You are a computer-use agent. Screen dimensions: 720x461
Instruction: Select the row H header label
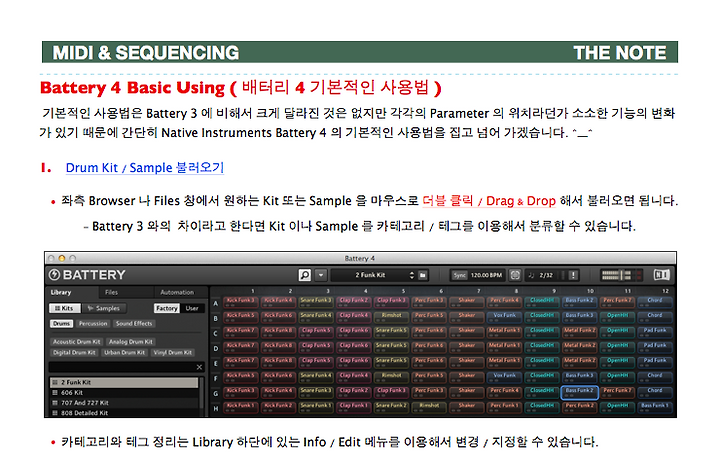215,408
